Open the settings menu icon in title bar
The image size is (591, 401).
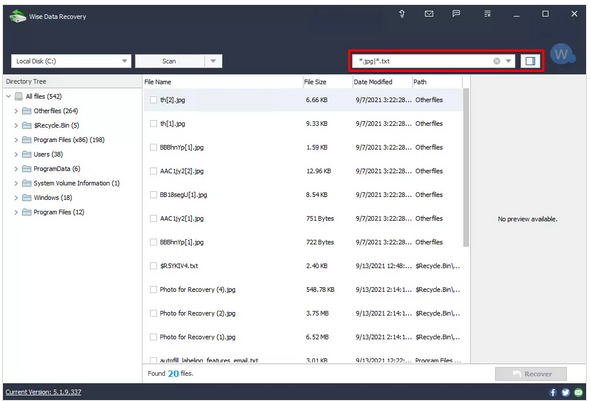[x=487, y=14]
